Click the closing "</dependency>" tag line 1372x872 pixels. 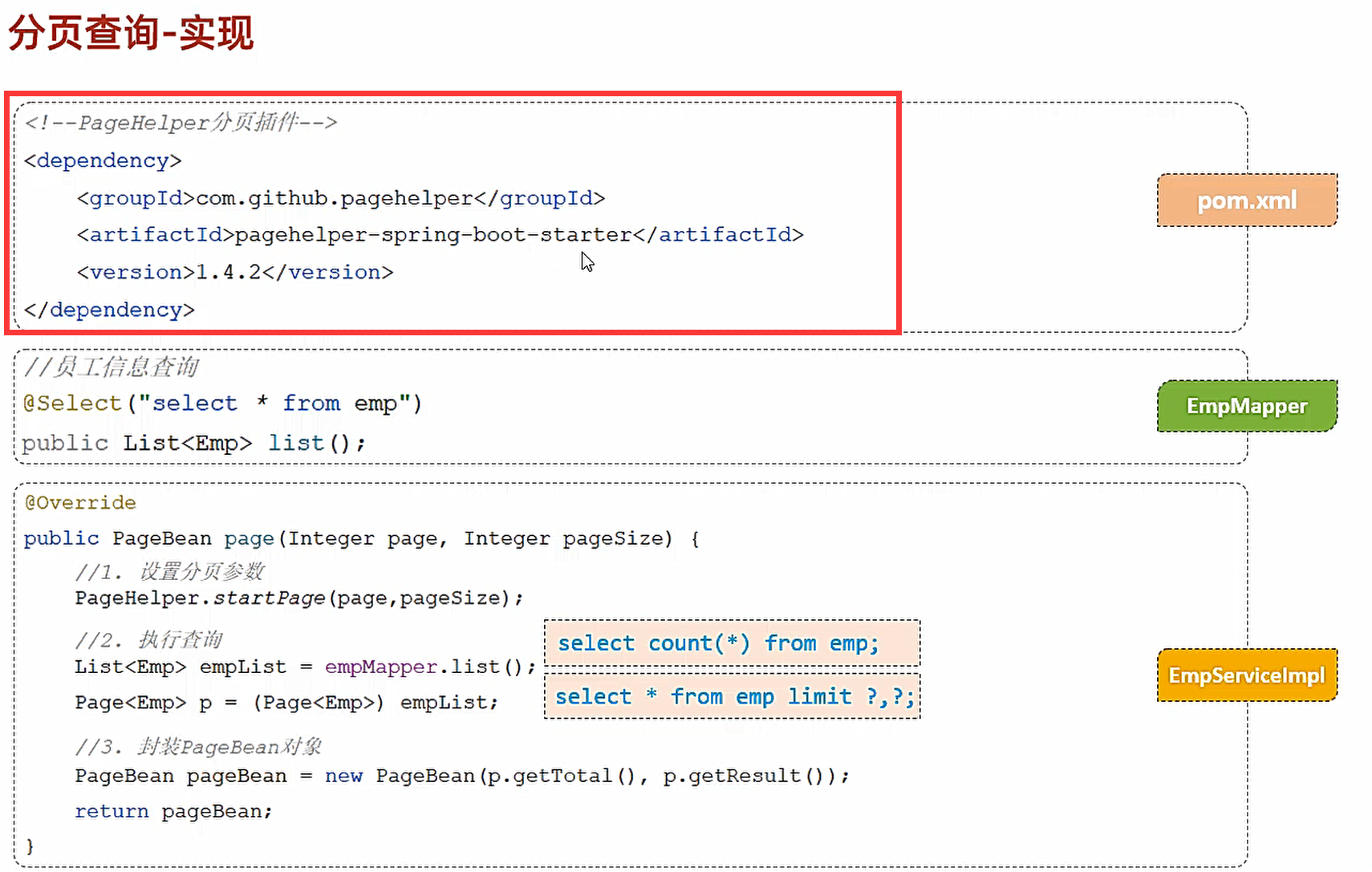109,310
